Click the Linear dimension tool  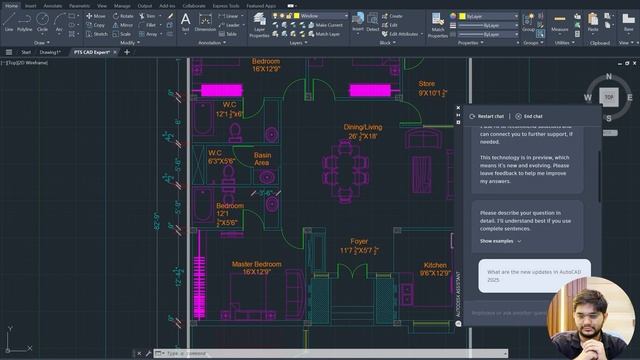click(x=229, y=16)
